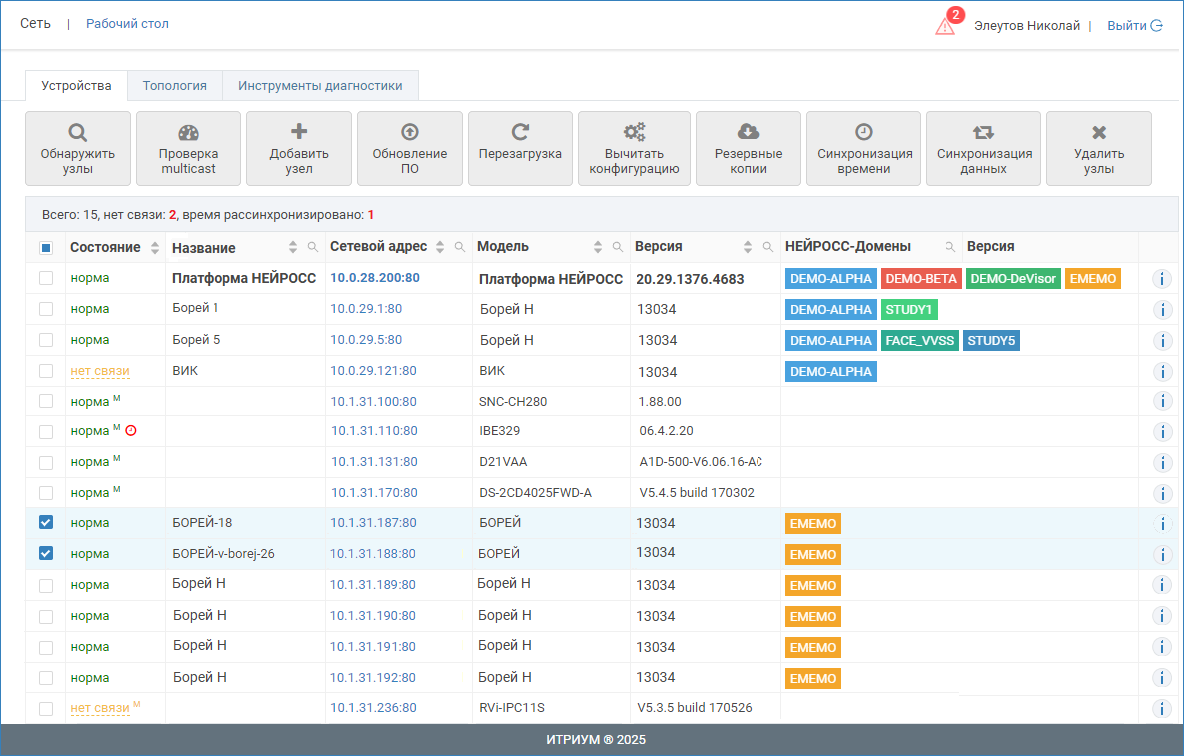
Task: Open the Инструменты диагностики tab
Action: tap(320, 86)
